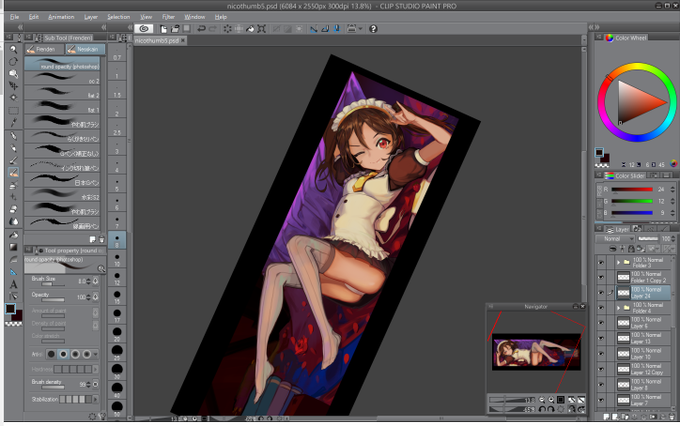This screenshot has width=680, height=426.
Task: Expand Stabilization options arrow
Action: (95, 399)
